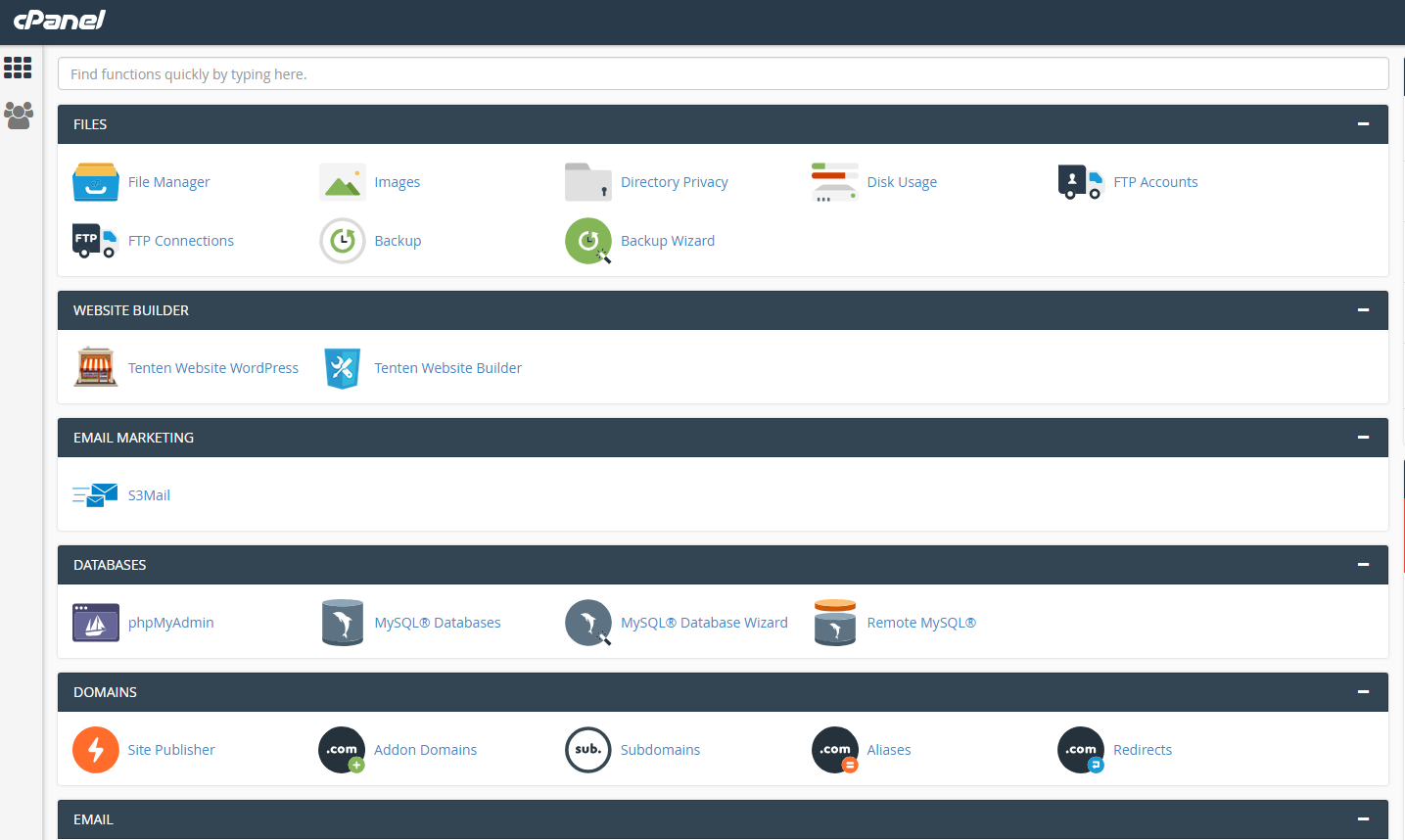Click the Remote MySQL link
Screen dimensions: 1405x840
coord(921,623)
